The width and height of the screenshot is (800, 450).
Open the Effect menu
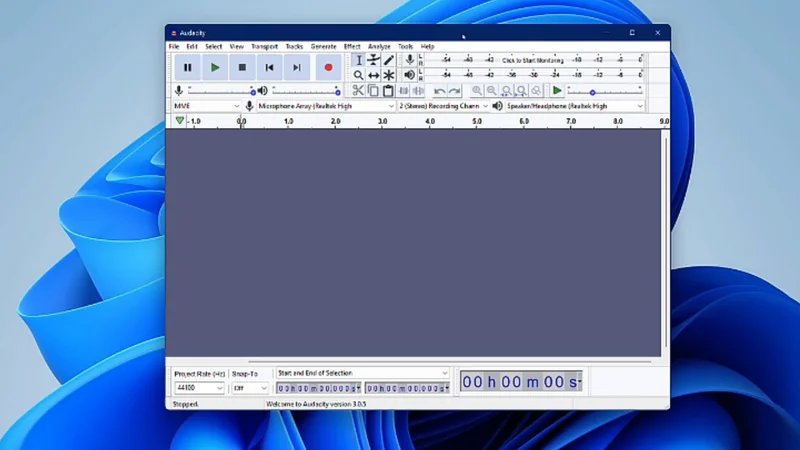point(352,46)
